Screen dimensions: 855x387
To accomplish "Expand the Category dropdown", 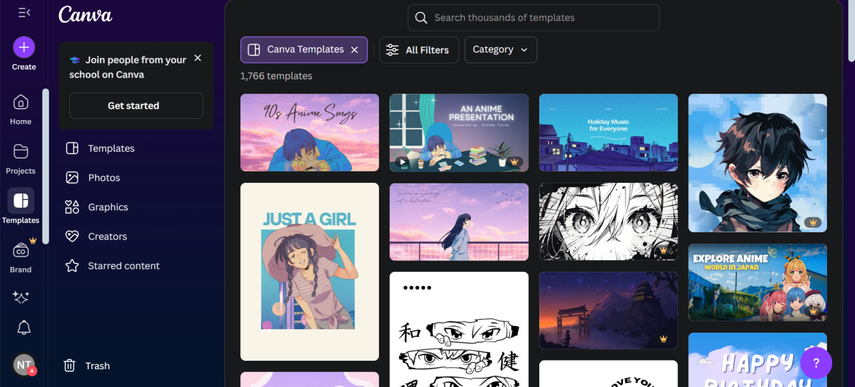I will pyautogui.click(x=501, y=50).
